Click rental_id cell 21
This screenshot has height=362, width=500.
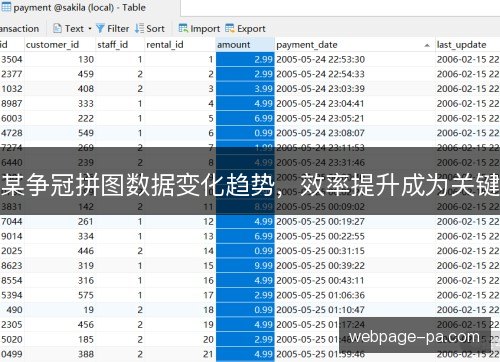pos(180,354)
